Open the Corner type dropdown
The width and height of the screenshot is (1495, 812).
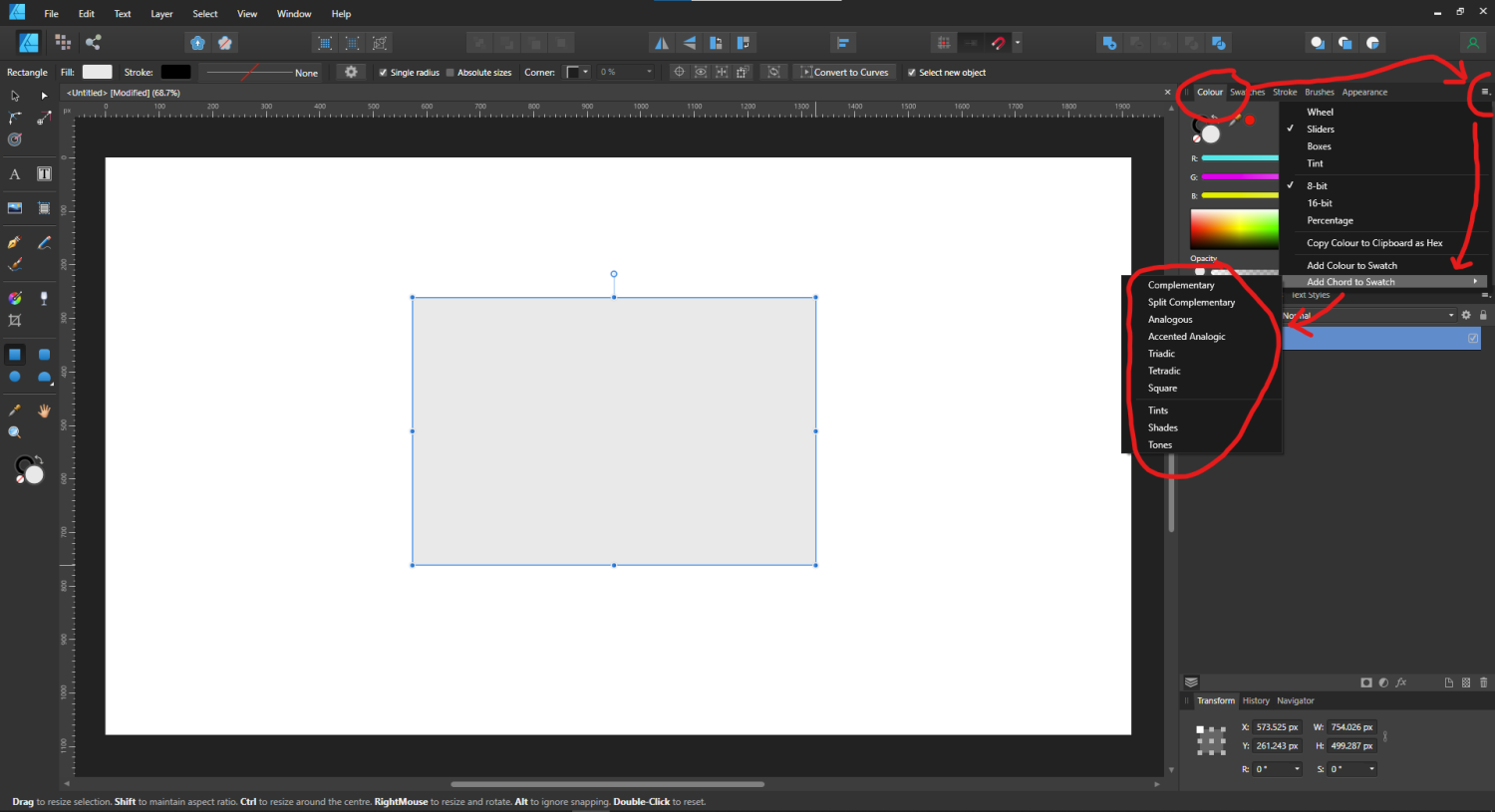tap(578, 72)
